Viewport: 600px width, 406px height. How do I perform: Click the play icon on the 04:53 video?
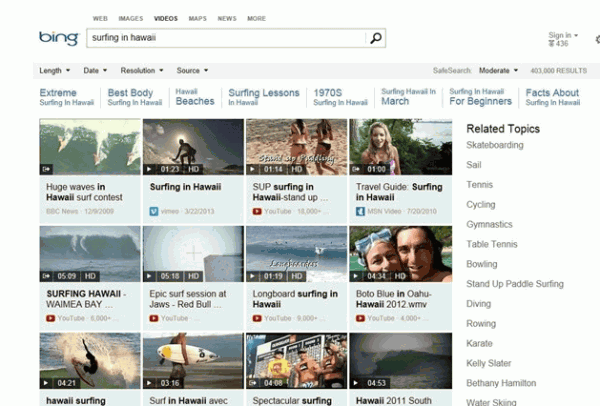pyautogui.click(x=356, y=383)
